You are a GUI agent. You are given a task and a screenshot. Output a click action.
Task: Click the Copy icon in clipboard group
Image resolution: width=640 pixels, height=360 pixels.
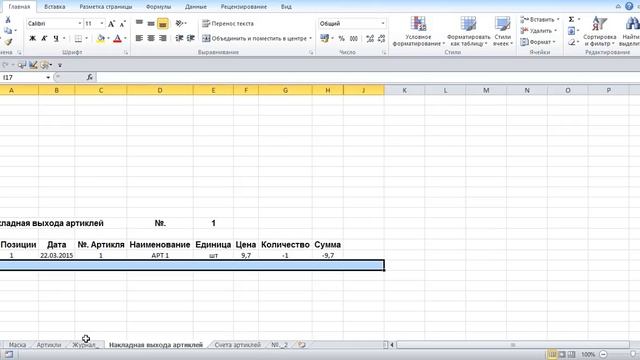coord(8,31)
